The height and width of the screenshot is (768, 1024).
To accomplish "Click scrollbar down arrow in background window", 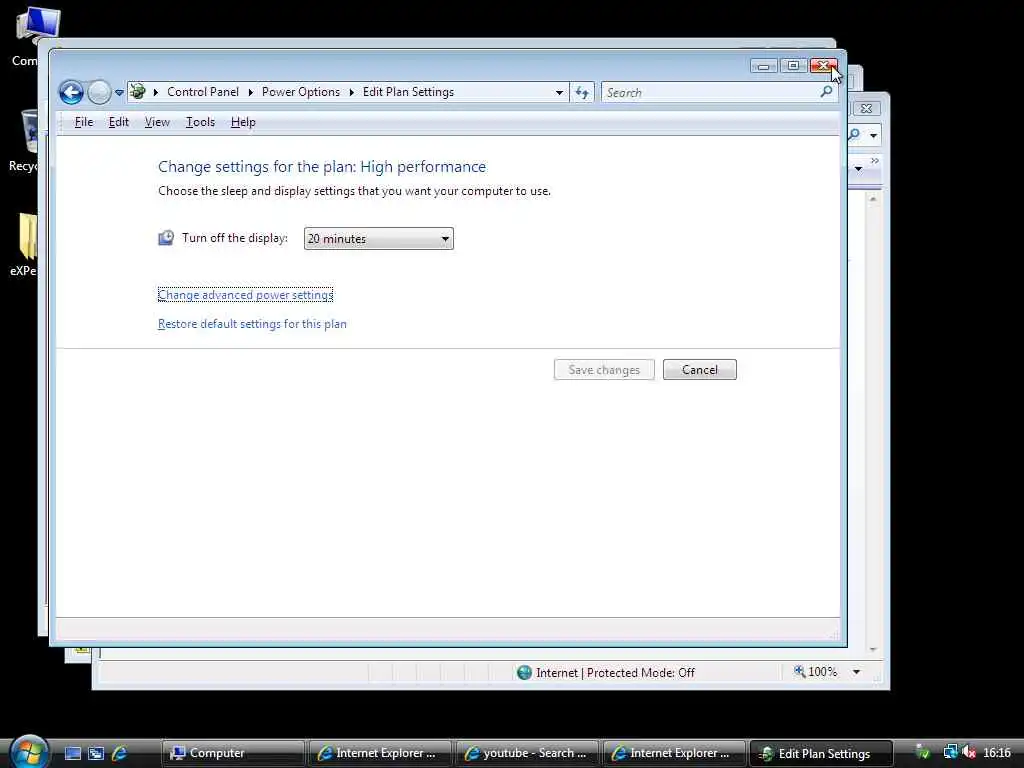I will pos(873,649).
